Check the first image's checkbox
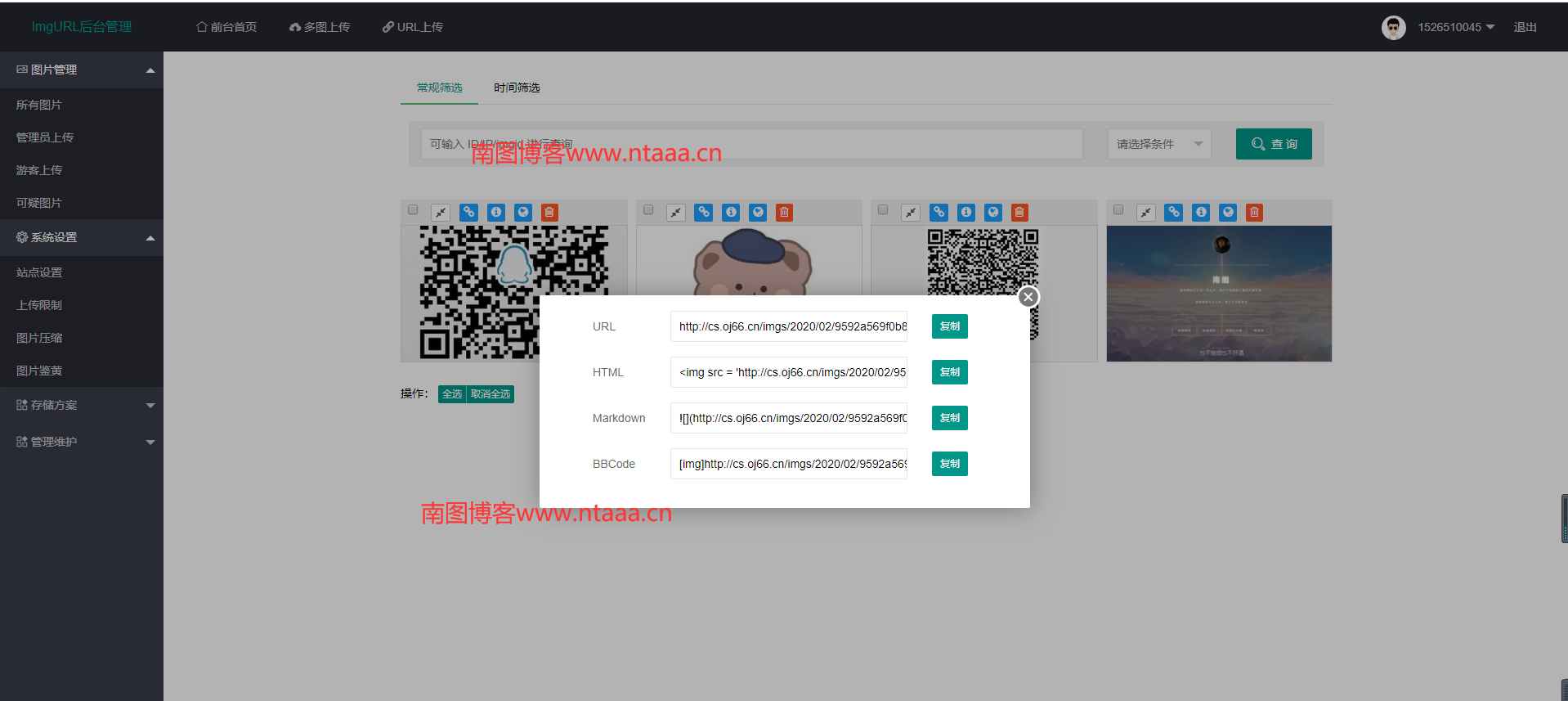 click(413, 210)
